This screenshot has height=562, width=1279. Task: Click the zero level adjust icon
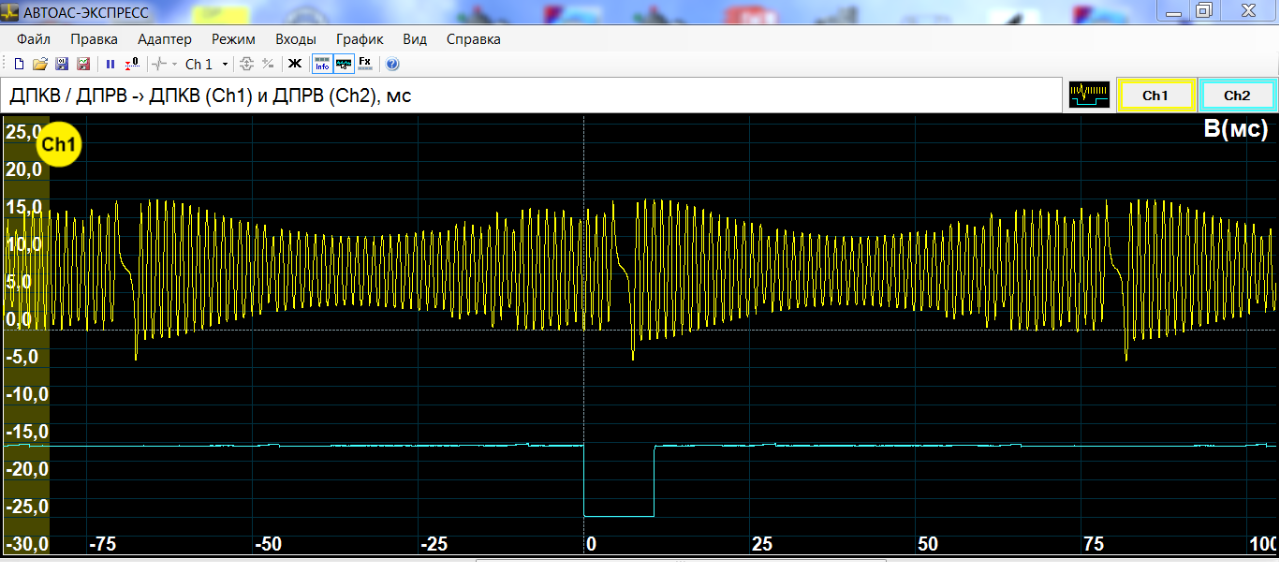tap(130, 64)
